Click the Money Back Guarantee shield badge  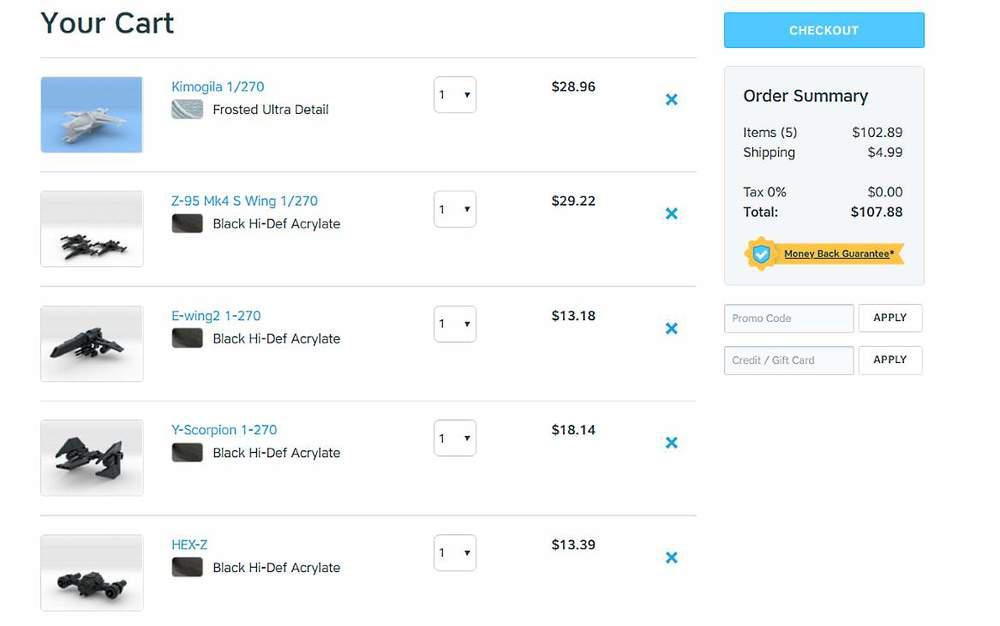762,254
